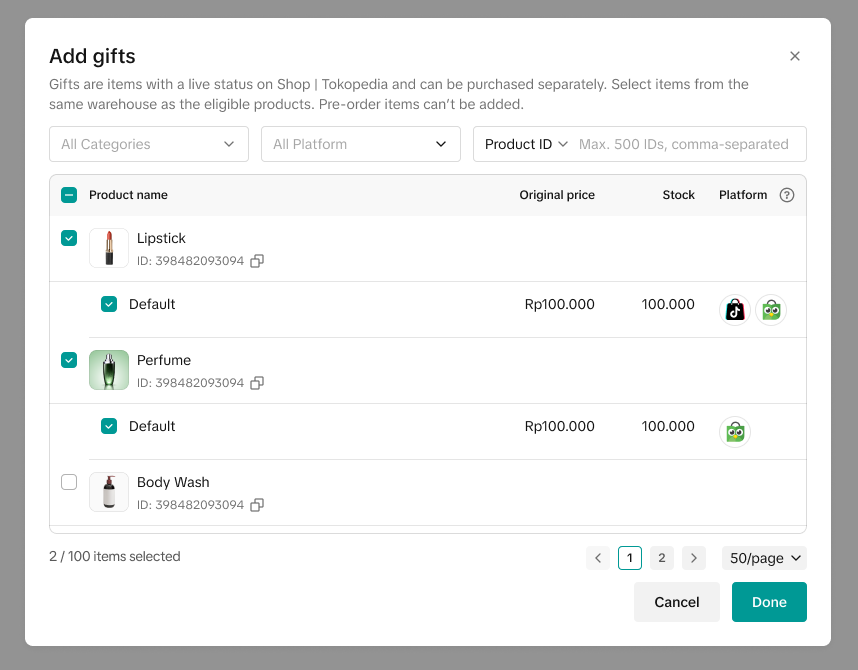
Task: Toggle the select-all header checkbox
Action: [69, 195]
